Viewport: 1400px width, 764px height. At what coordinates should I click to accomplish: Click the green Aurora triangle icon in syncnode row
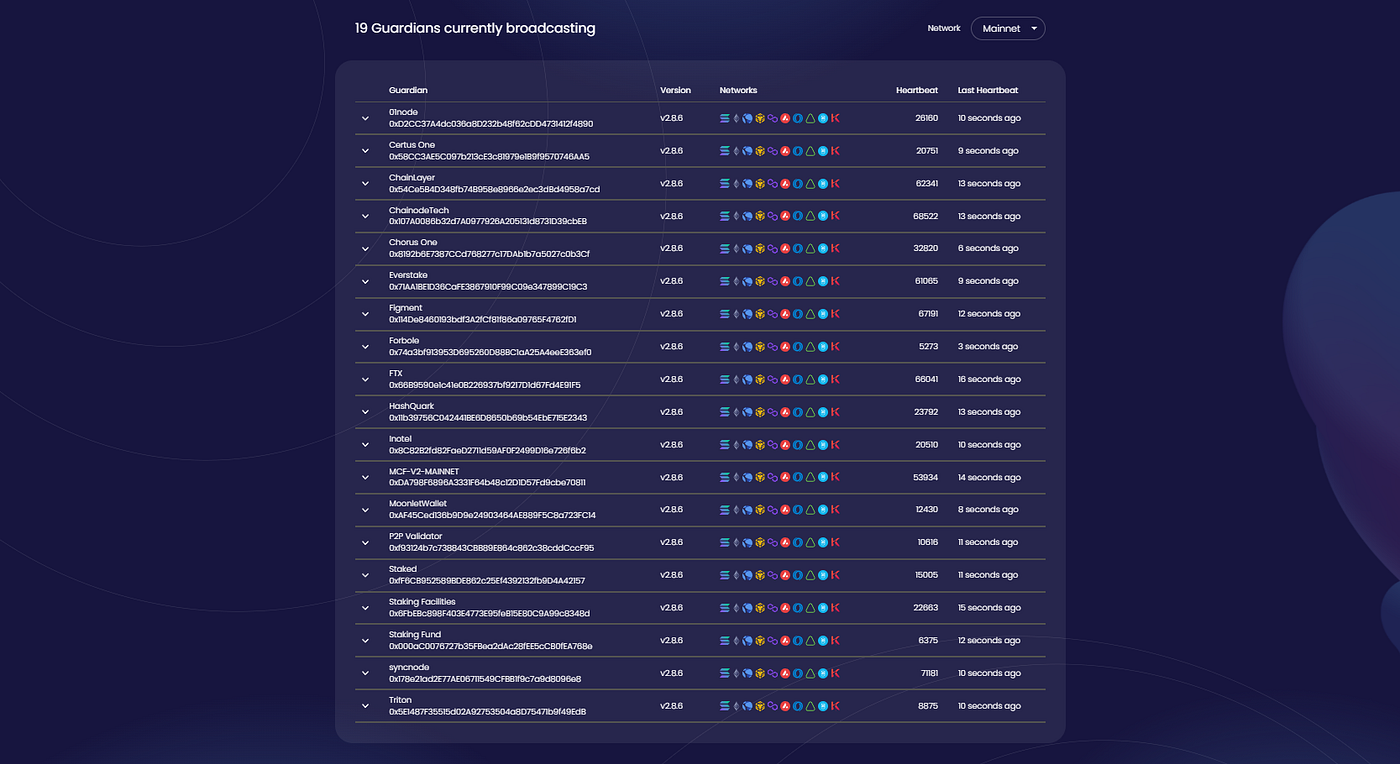[x=810, y=674]
